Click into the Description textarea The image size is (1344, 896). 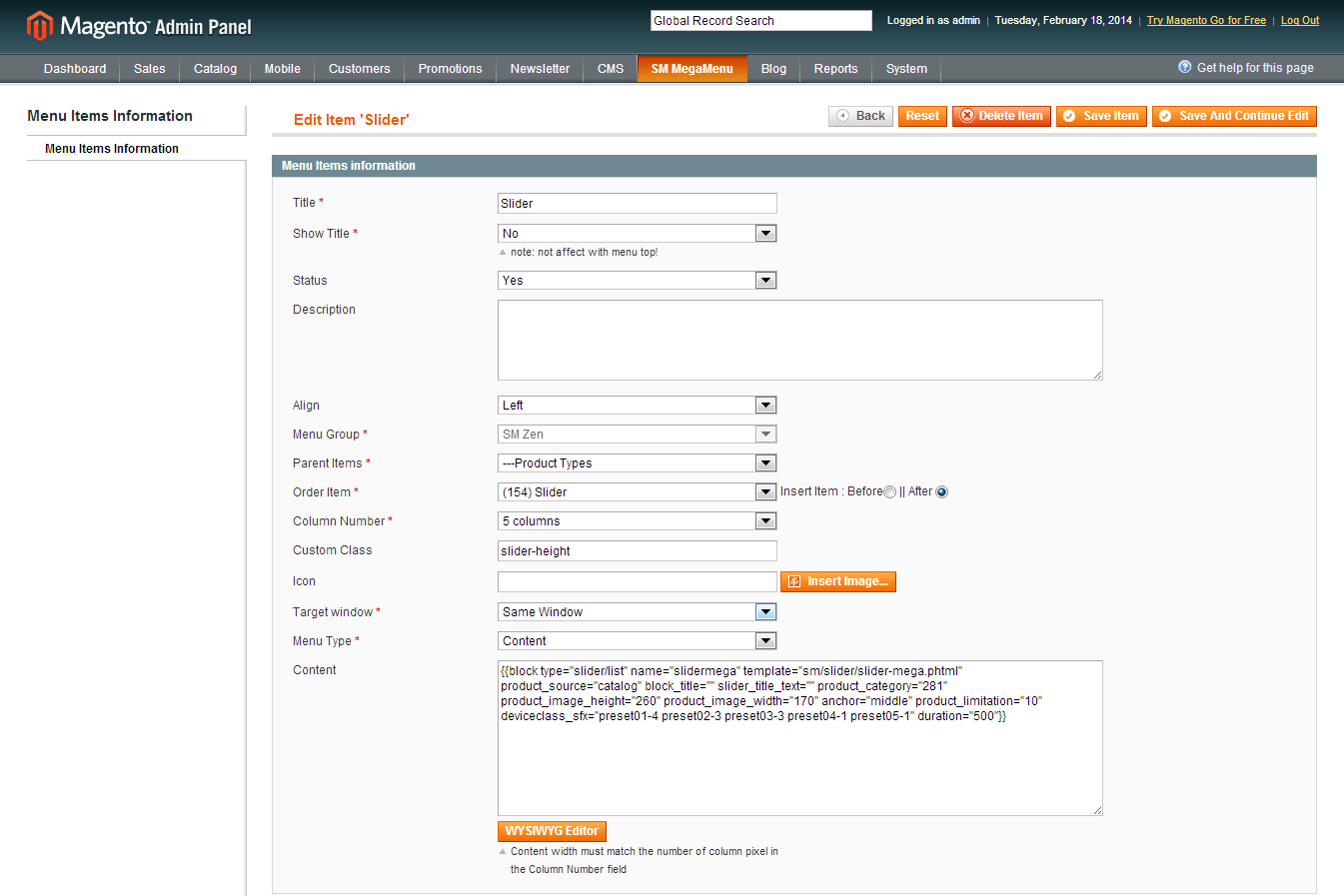pyautogui.click(x=800, y=341)
